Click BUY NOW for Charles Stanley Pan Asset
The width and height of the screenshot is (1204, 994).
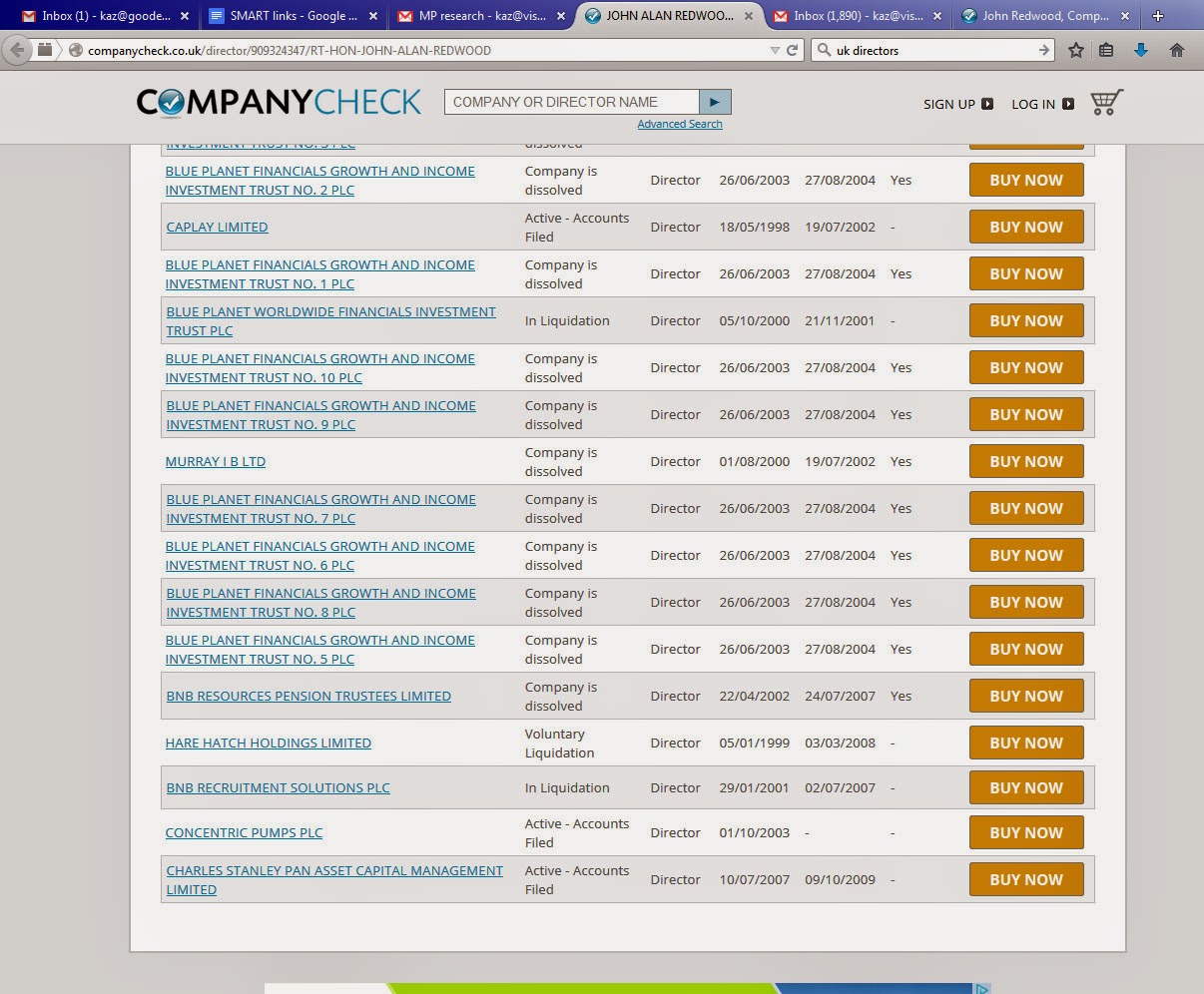(1026, 879)
